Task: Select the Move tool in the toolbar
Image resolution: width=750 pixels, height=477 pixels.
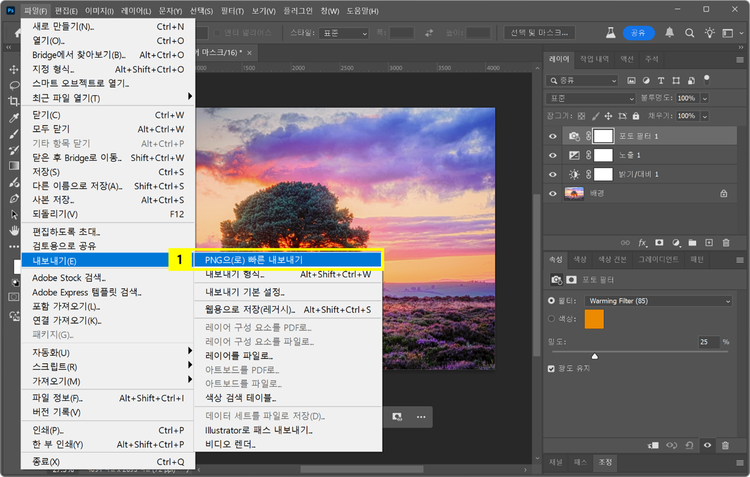Action: tap(13, 69)
